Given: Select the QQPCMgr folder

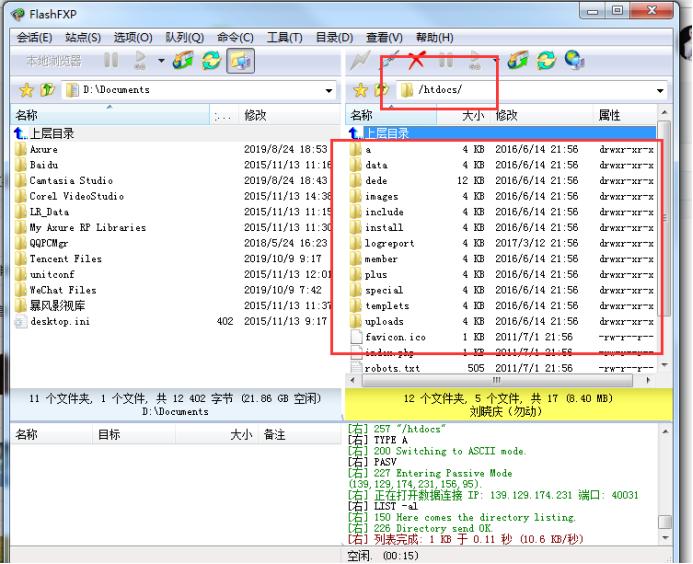Looking at the screenshot, I should tap(49, 243).
